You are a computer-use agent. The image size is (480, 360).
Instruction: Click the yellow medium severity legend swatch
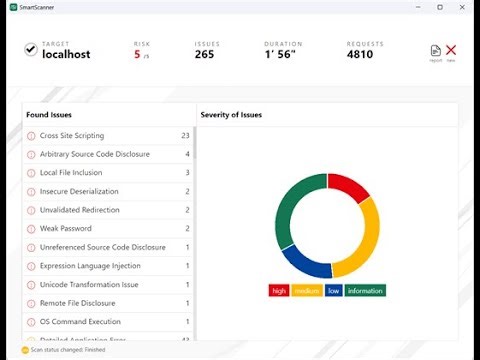point(307,291)
